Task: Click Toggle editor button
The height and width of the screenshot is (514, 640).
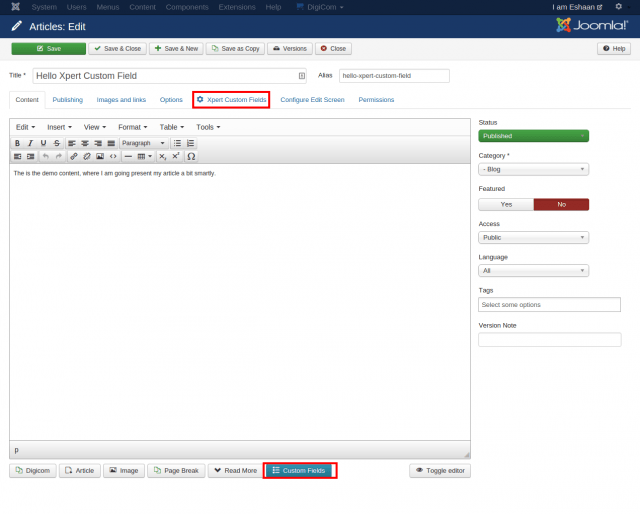Action: point(440,471)
